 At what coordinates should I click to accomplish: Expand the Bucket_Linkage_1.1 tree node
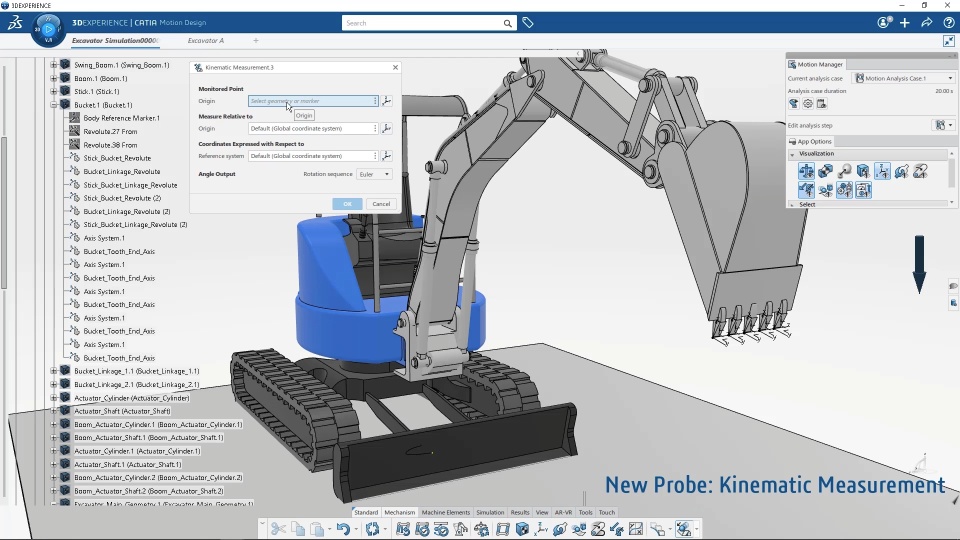[x=53, y=371]
